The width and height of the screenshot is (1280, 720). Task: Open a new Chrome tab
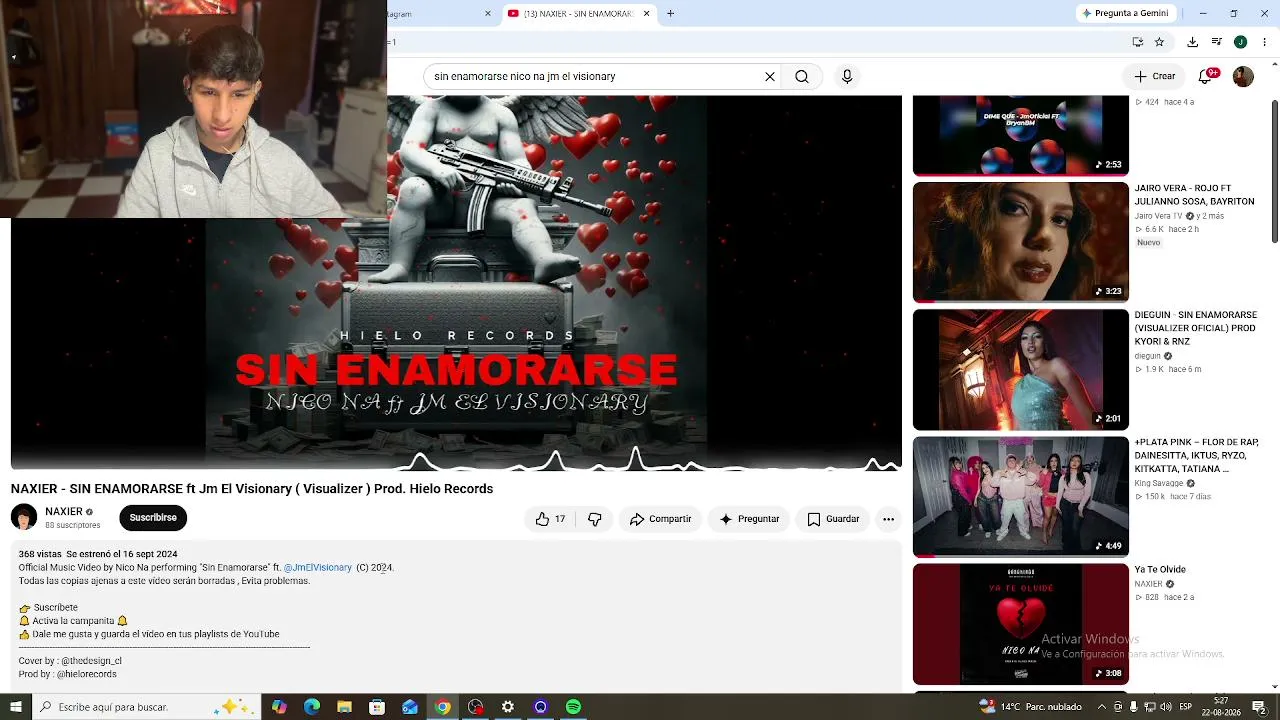click(671, 13)
